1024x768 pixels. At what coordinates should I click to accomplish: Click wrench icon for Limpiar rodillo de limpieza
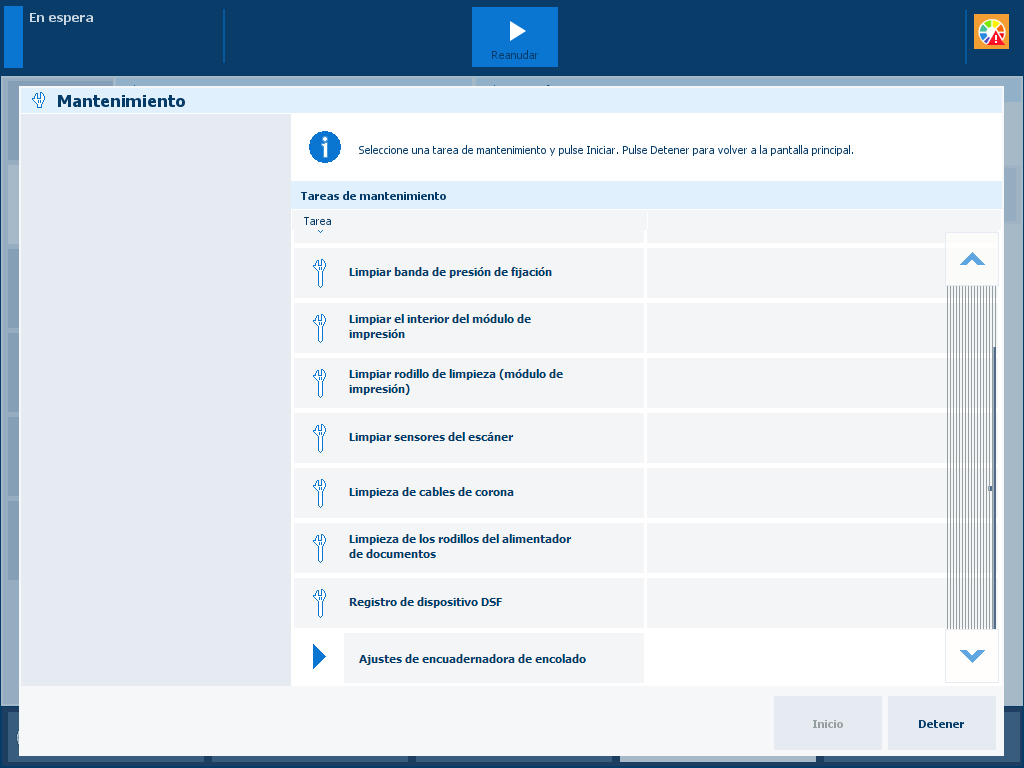point(319,383)
